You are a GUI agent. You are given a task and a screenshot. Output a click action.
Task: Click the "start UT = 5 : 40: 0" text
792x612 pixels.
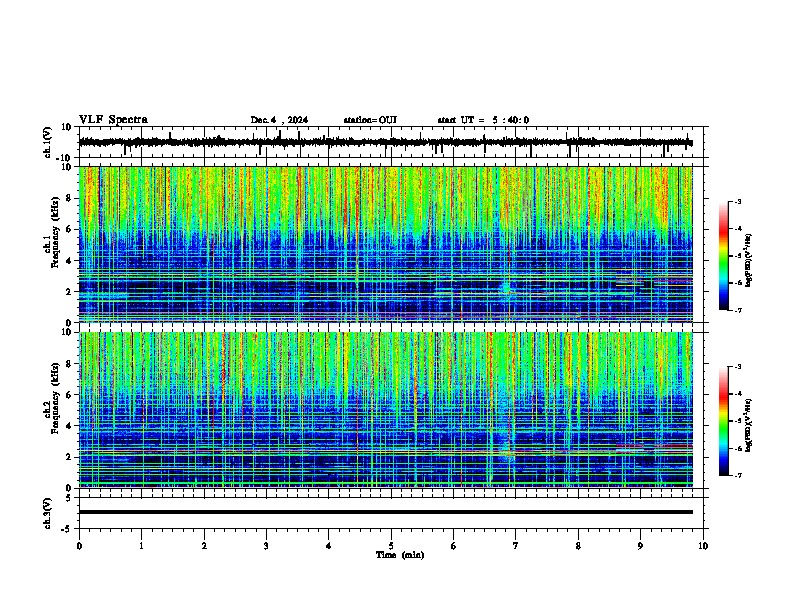click(x=483, y=120)
